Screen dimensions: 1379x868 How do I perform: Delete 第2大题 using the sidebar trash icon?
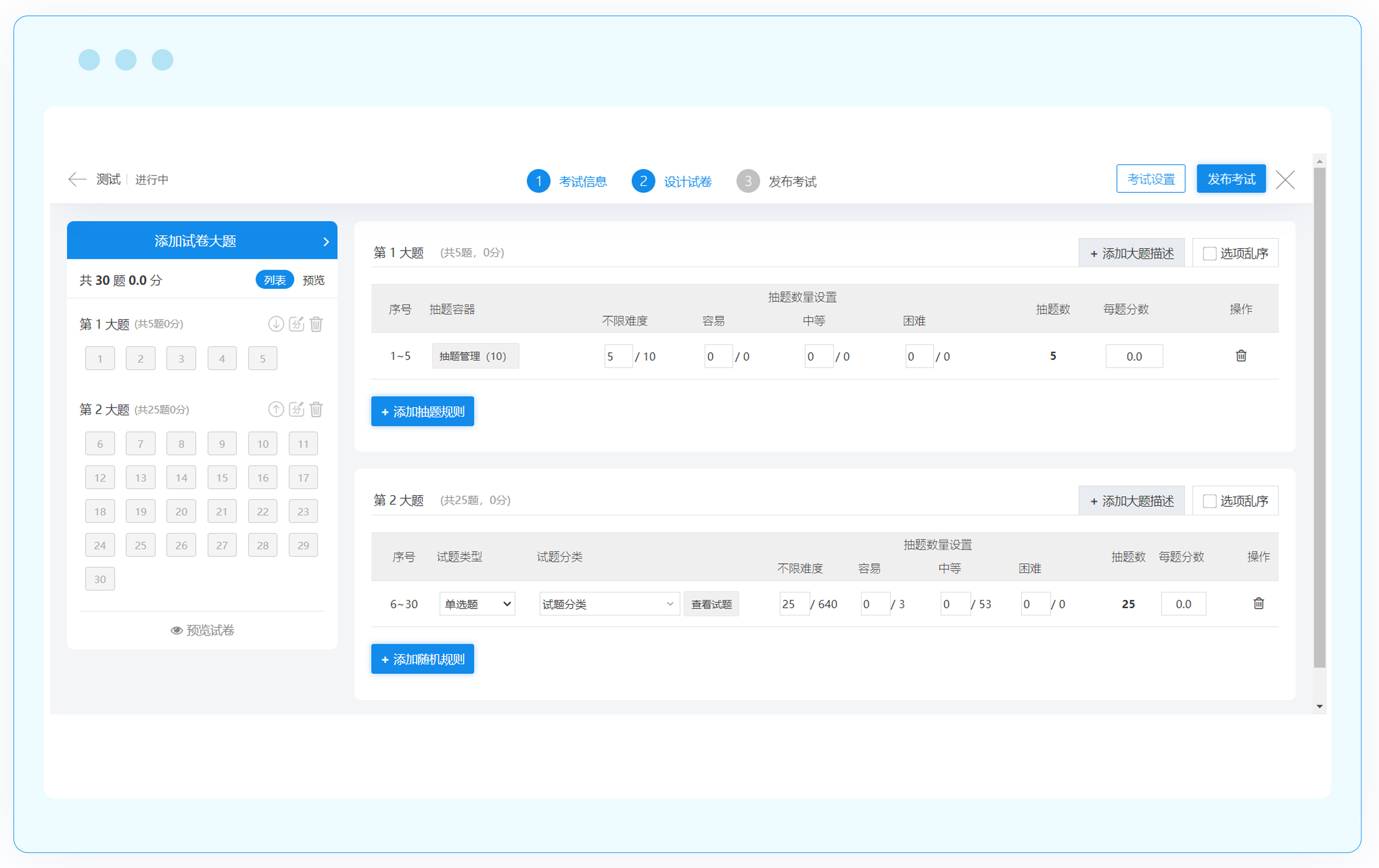(316, 409)
